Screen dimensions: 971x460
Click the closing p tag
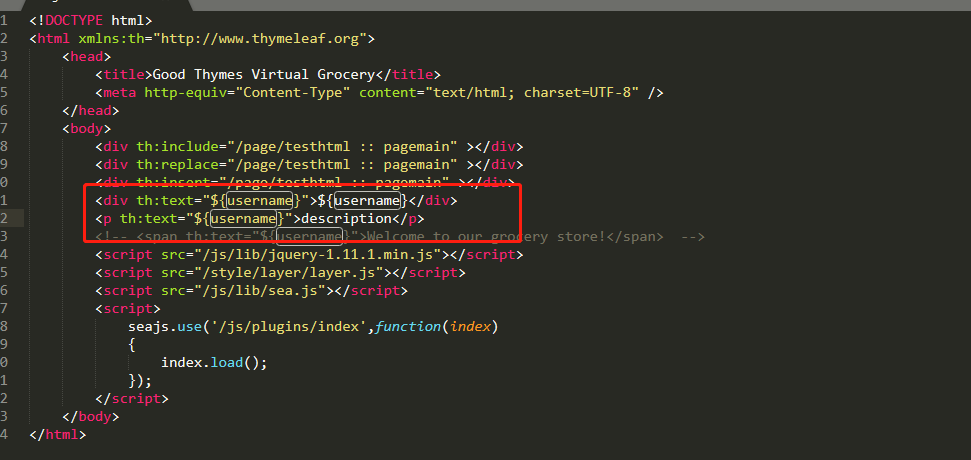pos(408,219)
